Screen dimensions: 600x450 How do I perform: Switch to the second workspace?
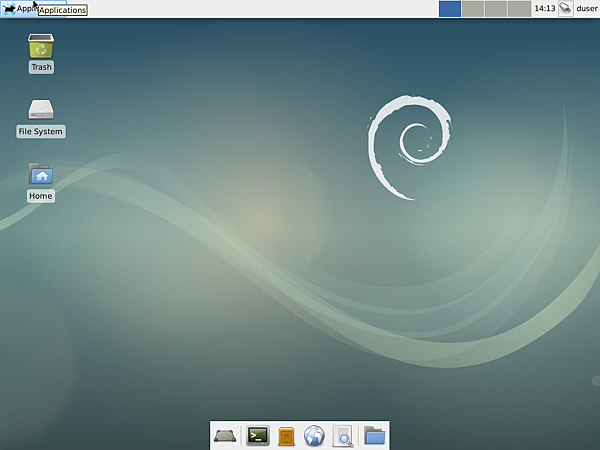click(473, 9)
